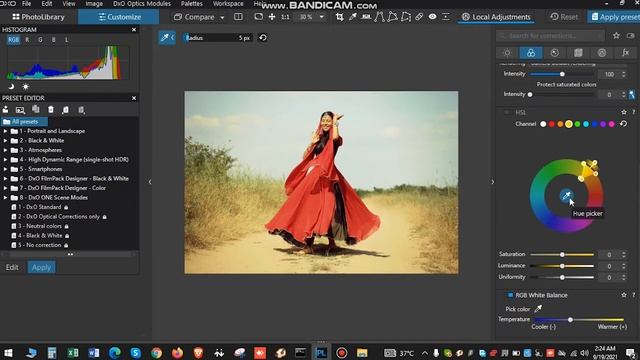Open the 30% zoom level dropdown
This screenshot has height=360, width=640.
point(322,17)
